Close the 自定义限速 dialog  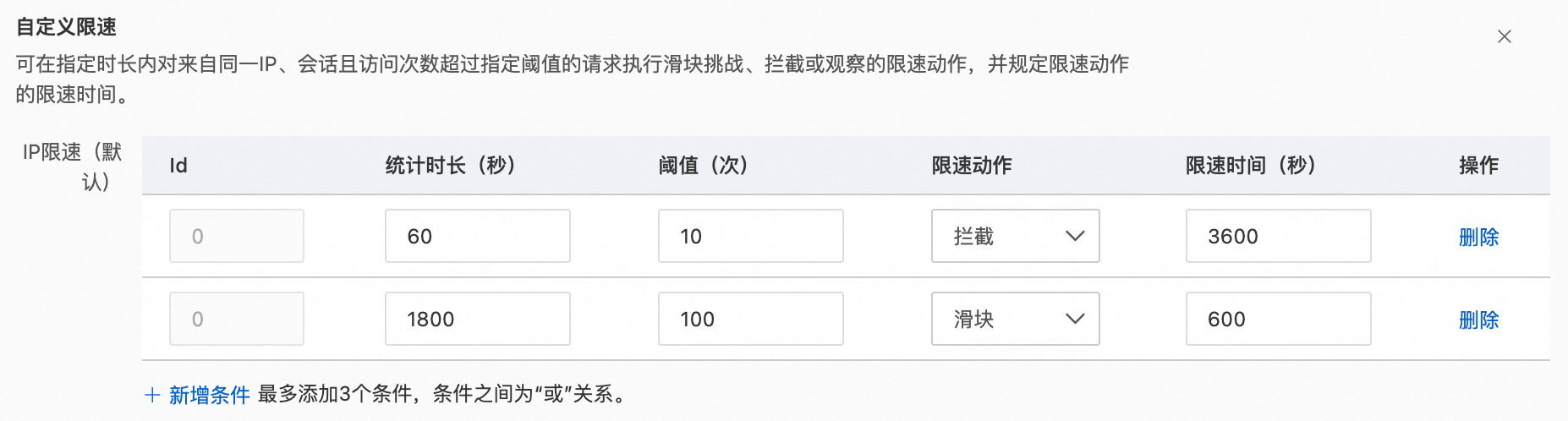[1504, 36]
